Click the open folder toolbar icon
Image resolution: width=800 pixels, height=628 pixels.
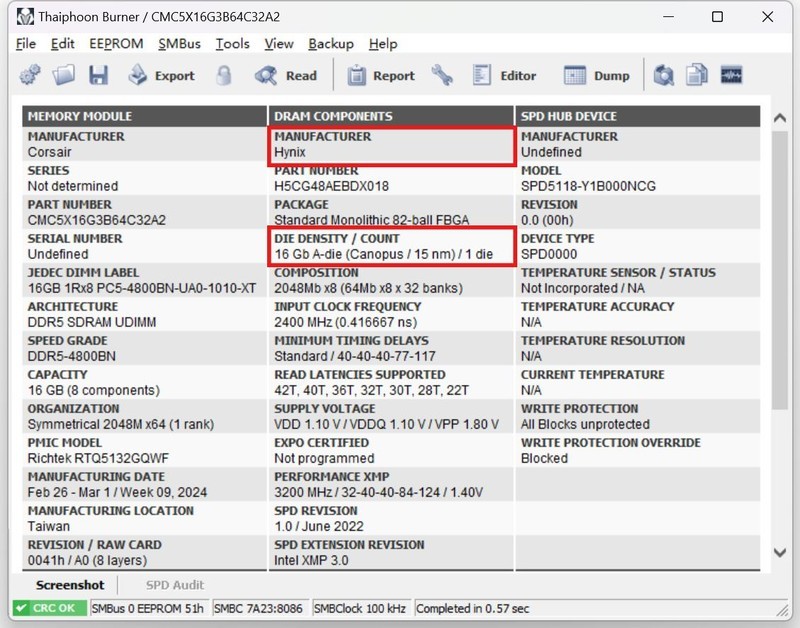(x=64, y=75)
